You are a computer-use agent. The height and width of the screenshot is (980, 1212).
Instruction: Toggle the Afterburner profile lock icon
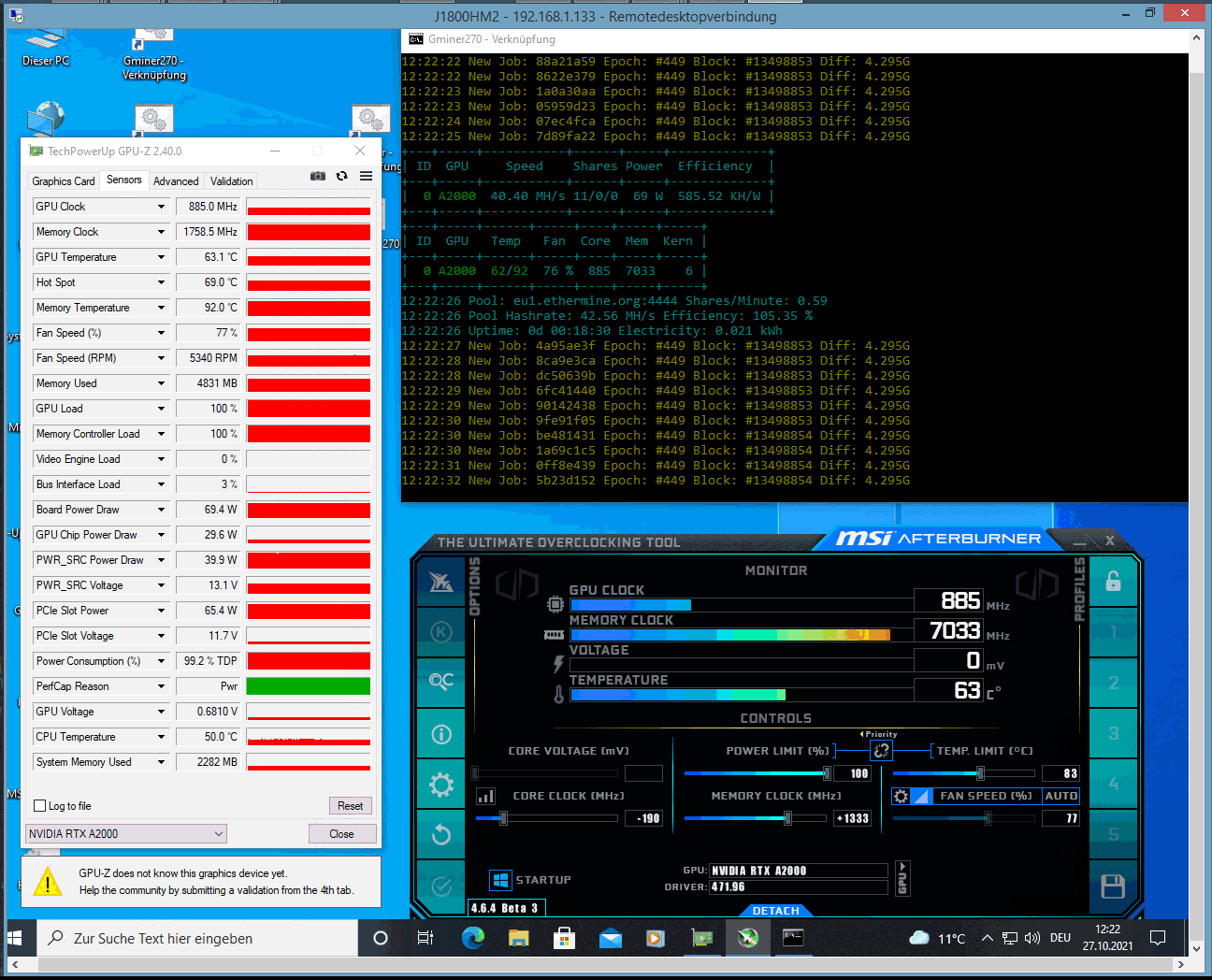[1113, 582]
